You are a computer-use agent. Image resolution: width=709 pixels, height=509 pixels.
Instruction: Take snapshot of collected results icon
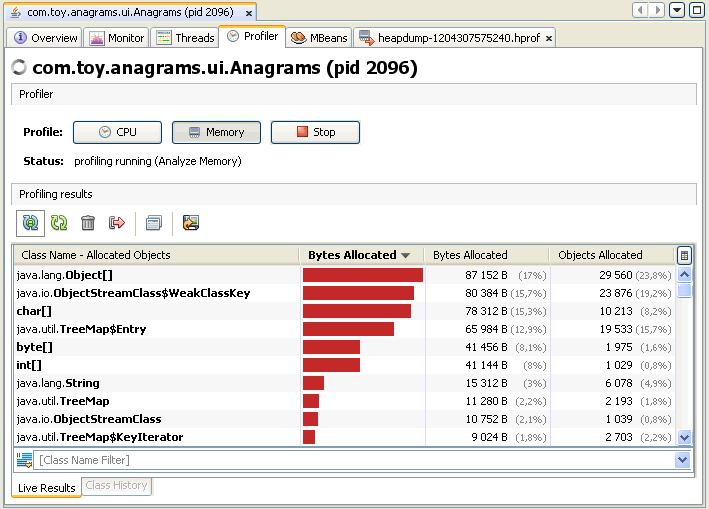(154, 223)
